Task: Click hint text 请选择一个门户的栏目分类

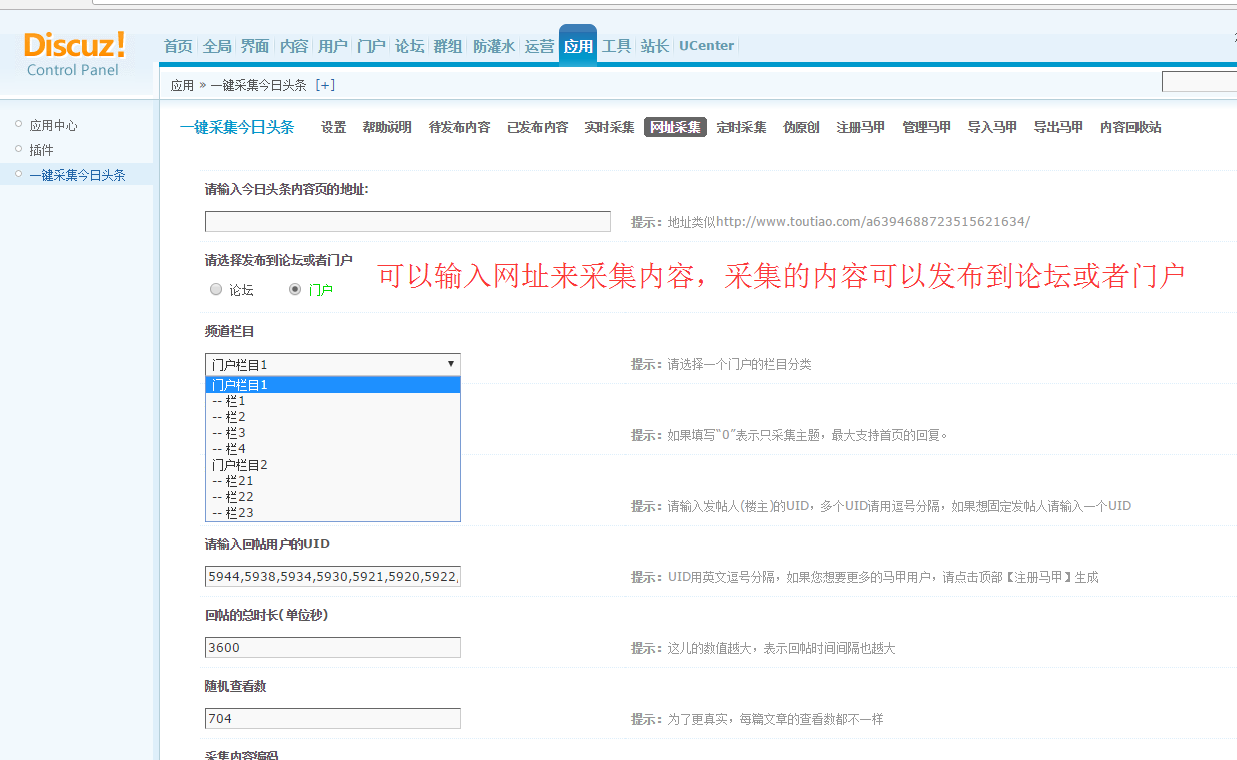Action: click(721, 365)
